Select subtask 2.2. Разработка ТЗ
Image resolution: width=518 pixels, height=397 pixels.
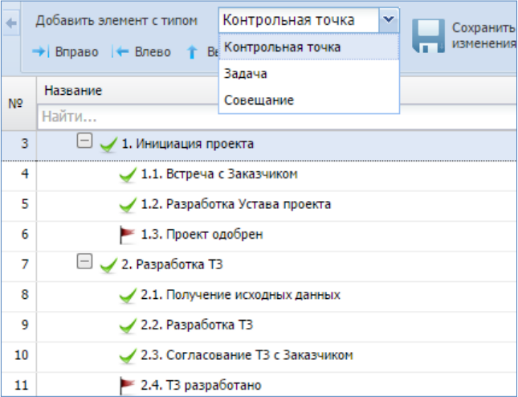pyautogui.click(x=197, y=325)
